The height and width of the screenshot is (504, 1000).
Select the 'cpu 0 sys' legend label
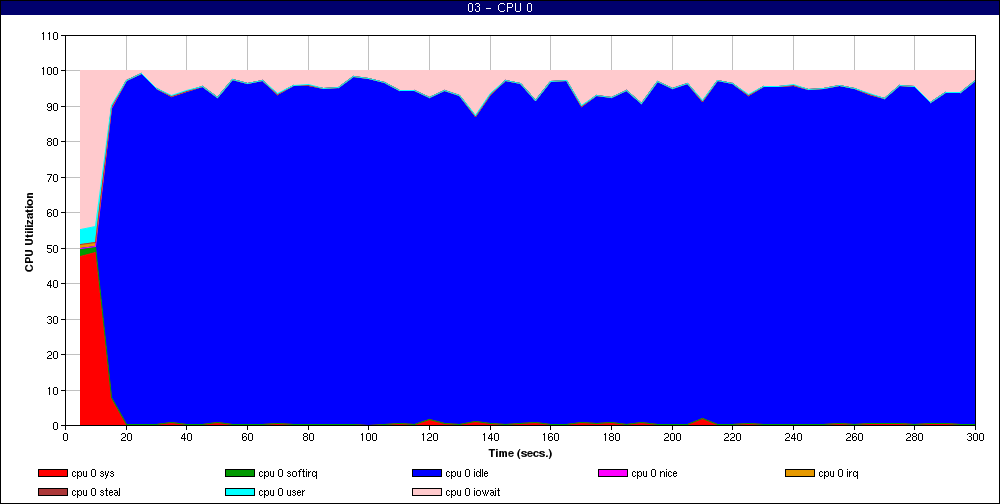point(93,473)
